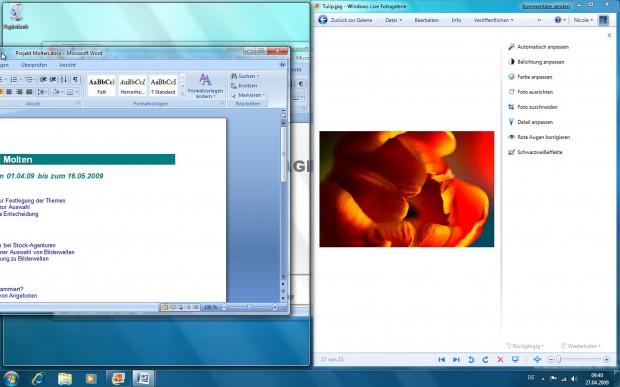Increase indent in Word ribbon
The width and height of the screenshot is (620, 387).
point(53,79)
